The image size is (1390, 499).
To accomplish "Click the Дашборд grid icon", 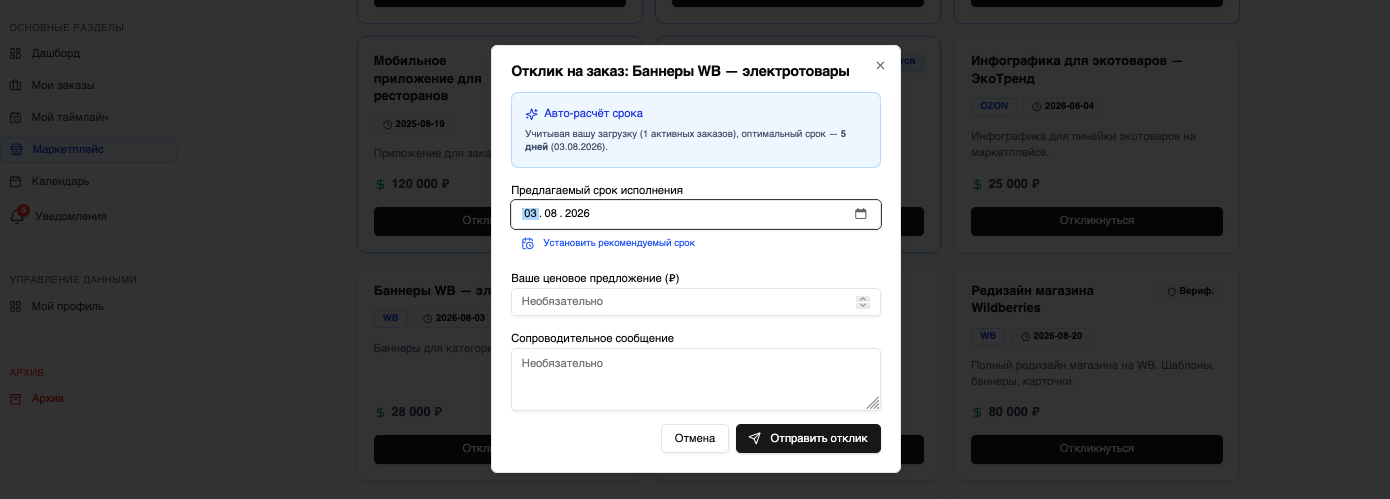I will (15, 53).
